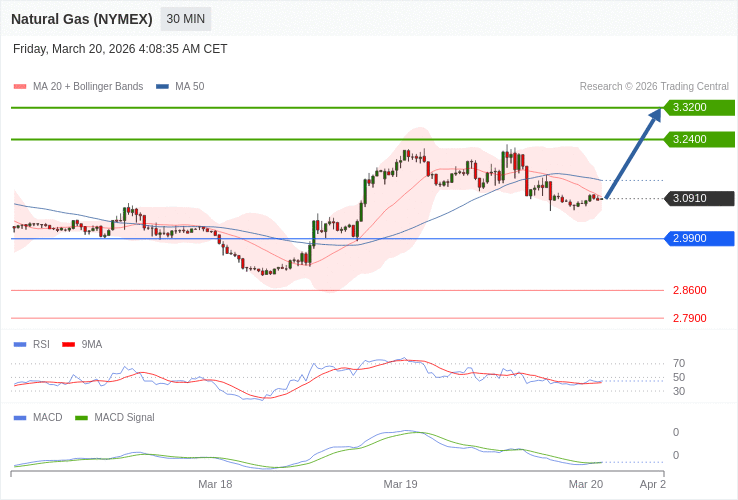
Task: Click the Natural Gas (NYMEX) chart title
Action: [82, 19]
